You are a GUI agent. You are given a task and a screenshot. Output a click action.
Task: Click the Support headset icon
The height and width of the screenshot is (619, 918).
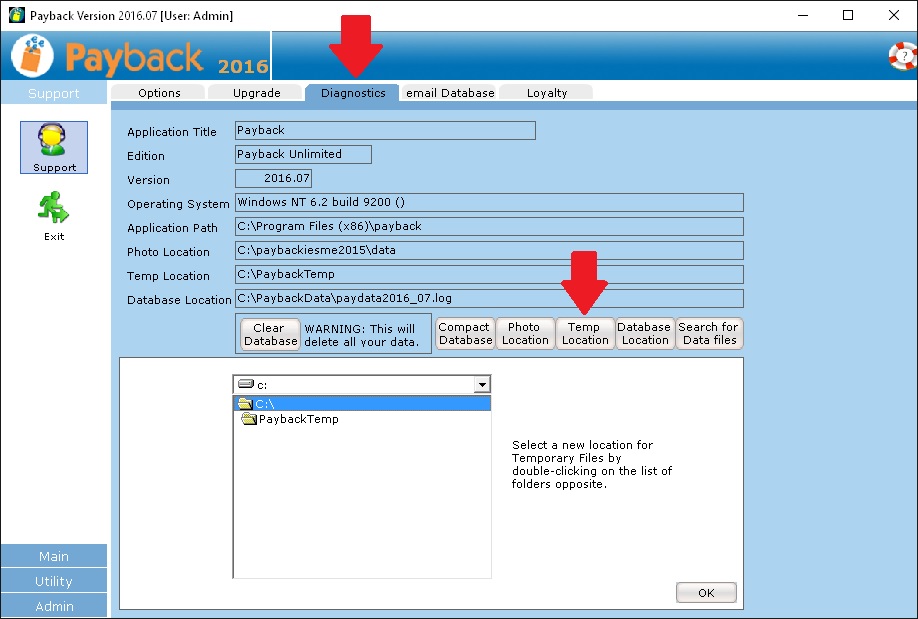click(x=54, y=141)
